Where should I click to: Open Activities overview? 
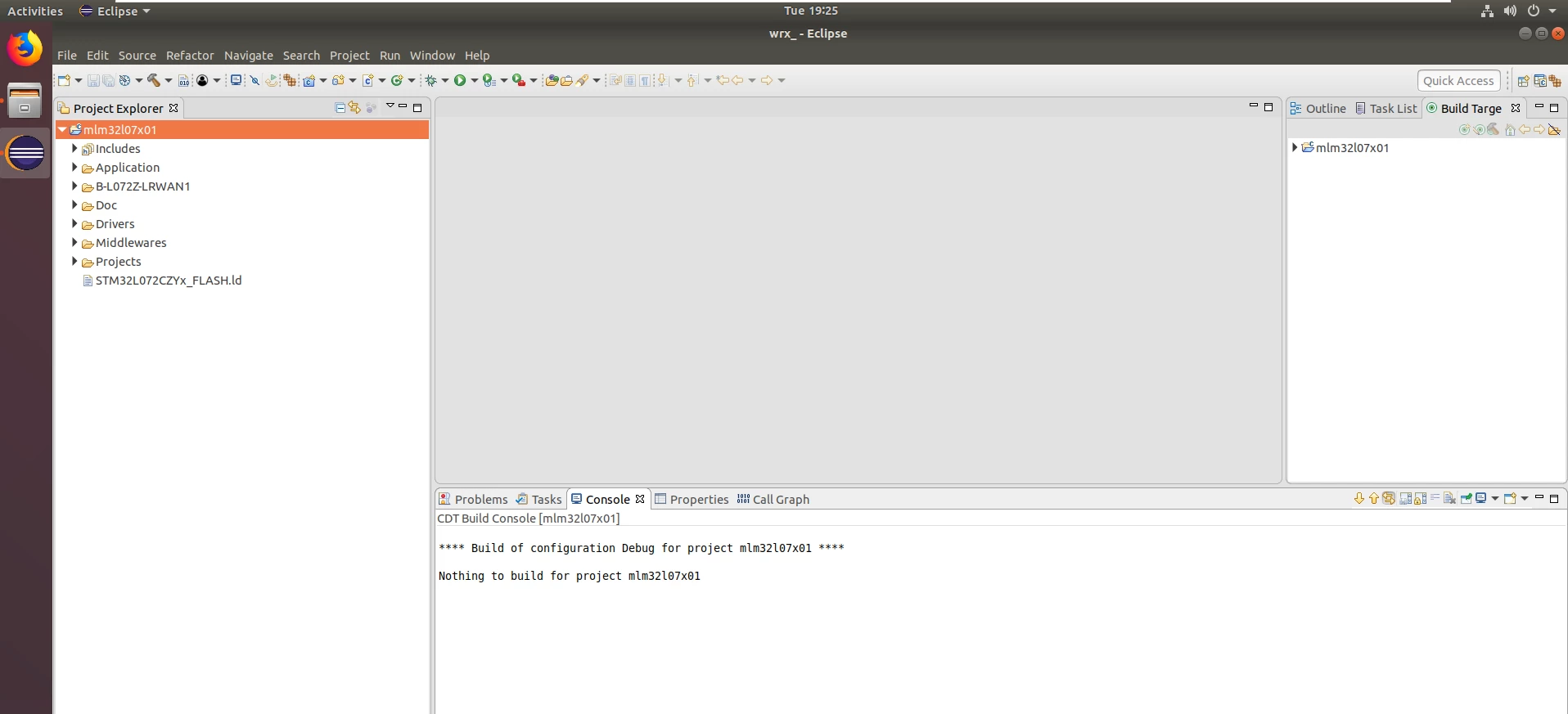coord(35,11)
